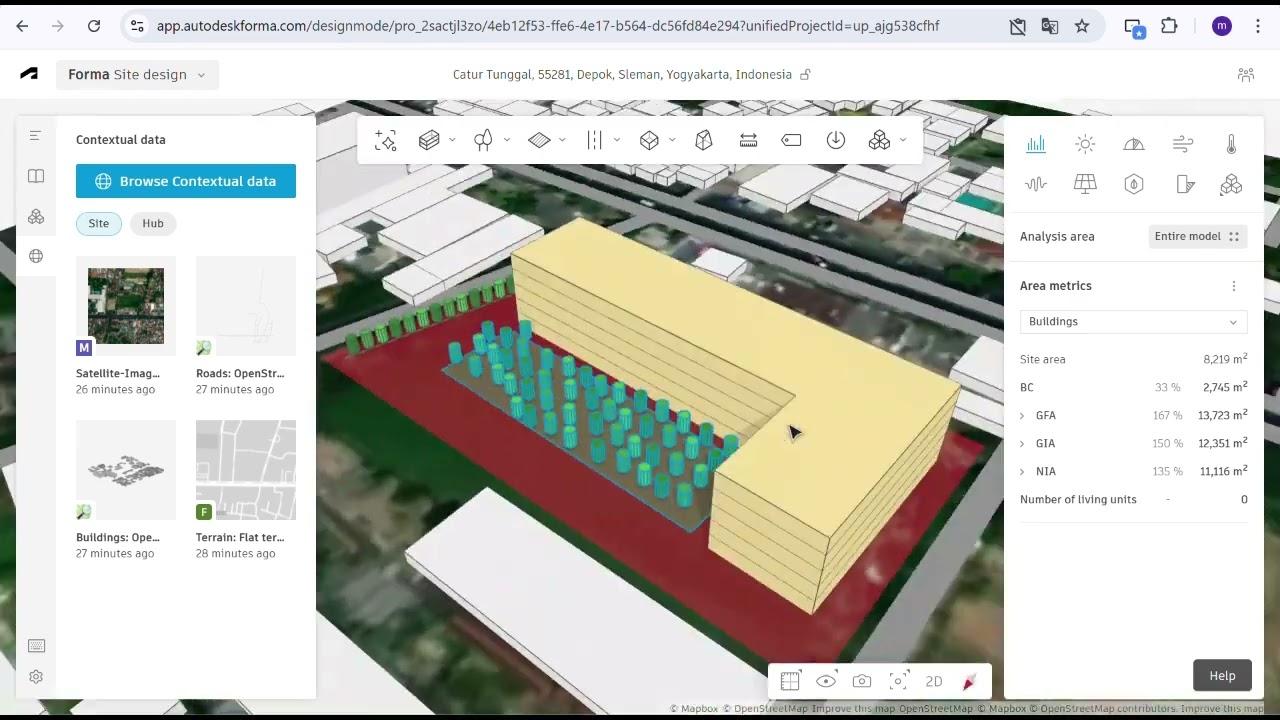Open keyboard shortcuts icon in sidebar
Screen dimensions: 1280x720
36,646
